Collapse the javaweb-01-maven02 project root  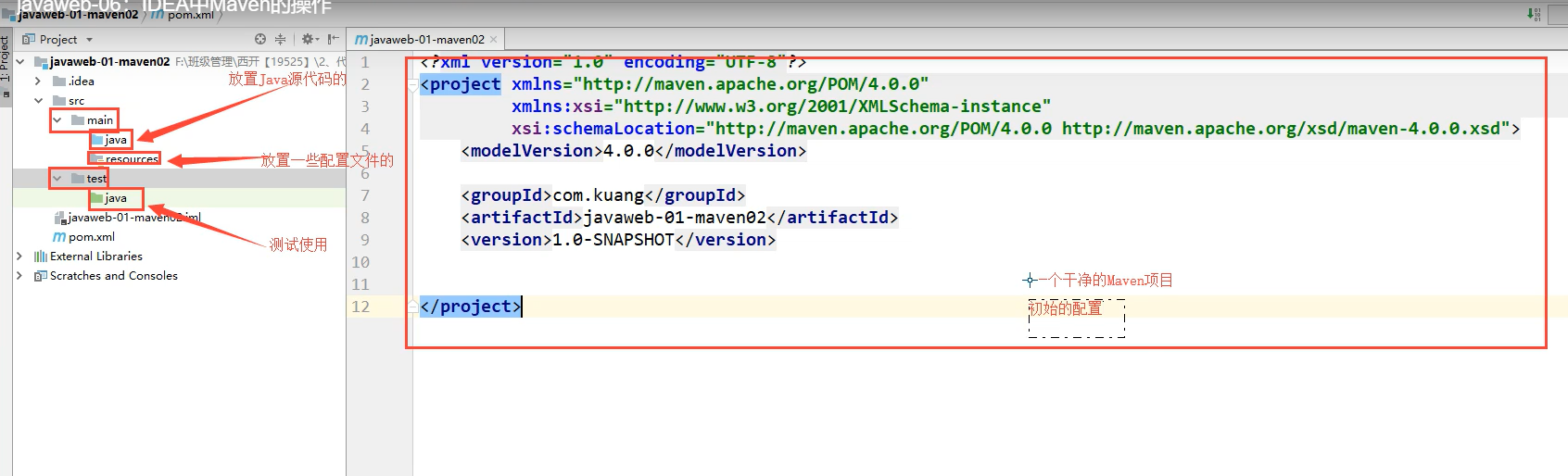20,62
